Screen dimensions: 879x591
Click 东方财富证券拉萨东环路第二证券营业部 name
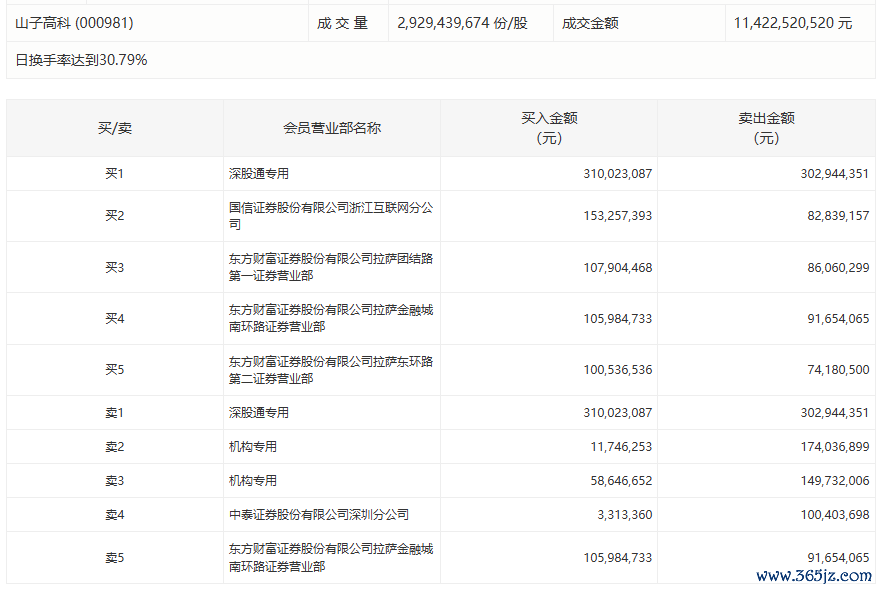[331, 370]
